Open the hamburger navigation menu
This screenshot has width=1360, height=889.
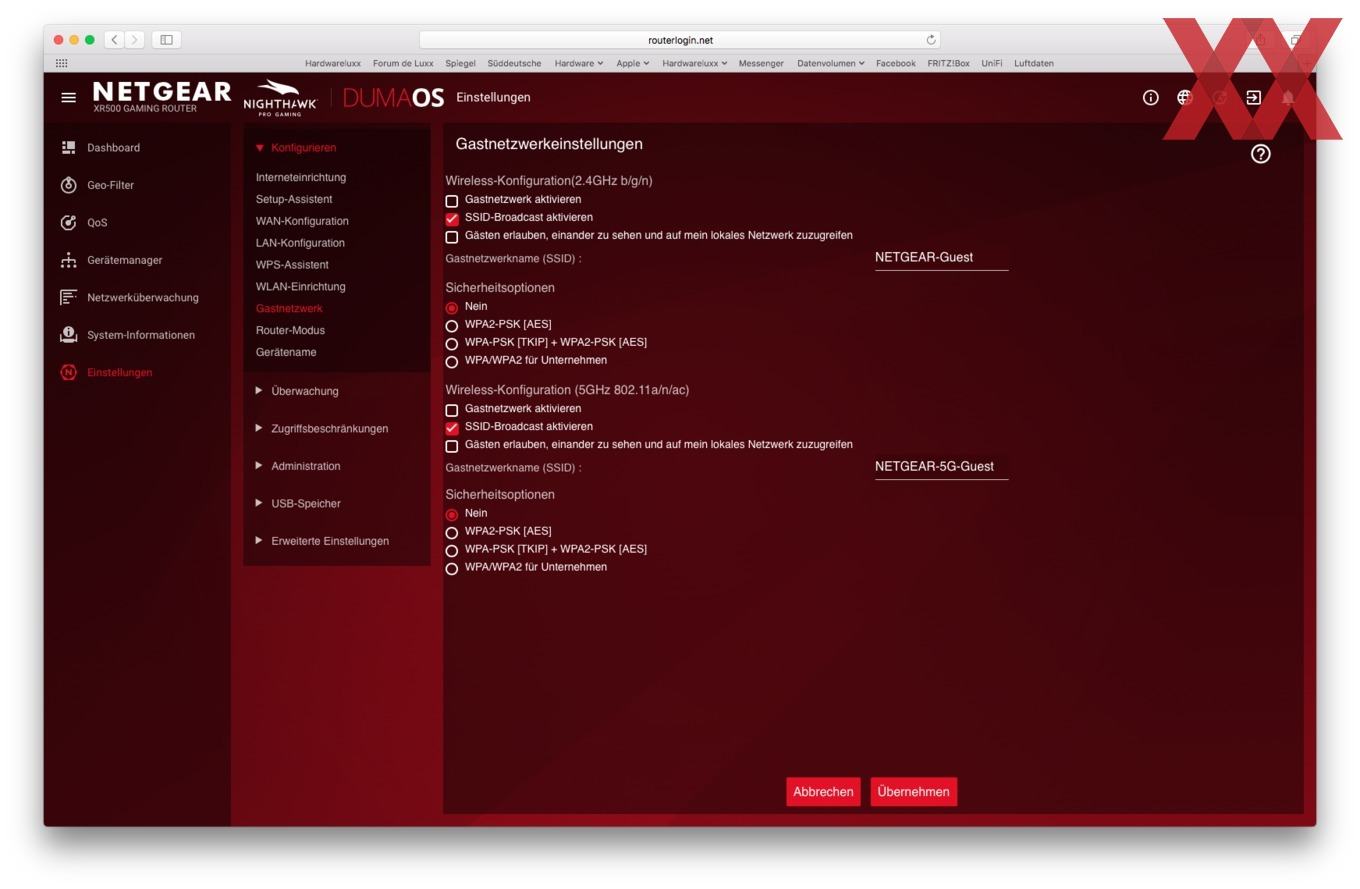[x=68, y=97]
